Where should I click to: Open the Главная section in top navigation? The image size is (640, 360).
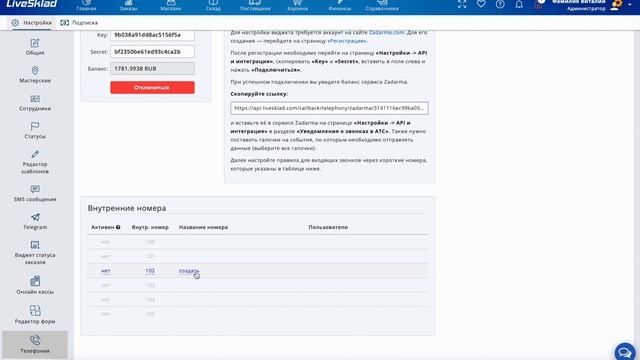point(86,6)
